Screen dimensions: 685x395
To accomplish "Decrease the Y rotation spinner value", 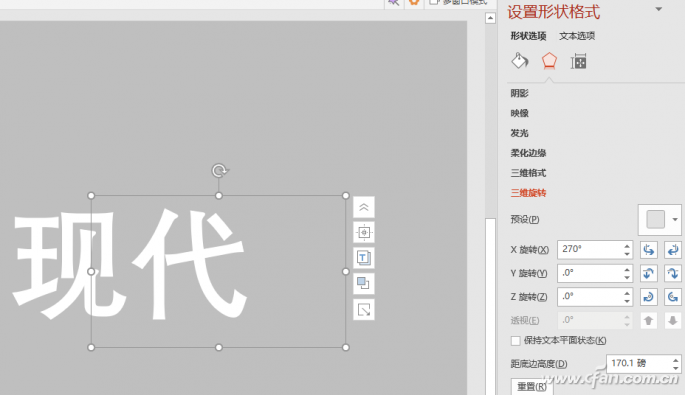I will (627, 277).
